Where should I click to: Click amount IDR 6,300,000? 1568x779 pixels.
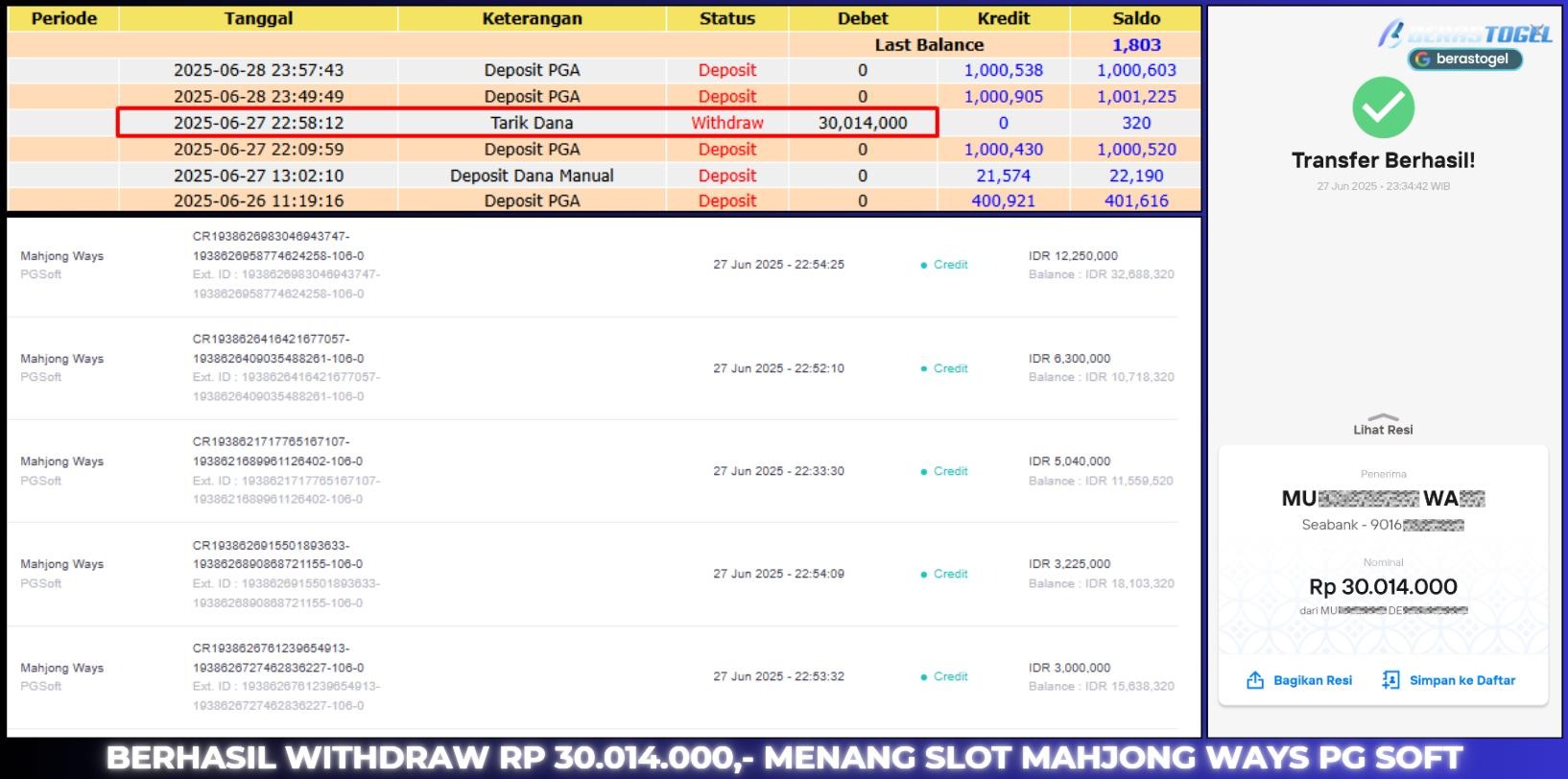click(x=1069, y=359)
